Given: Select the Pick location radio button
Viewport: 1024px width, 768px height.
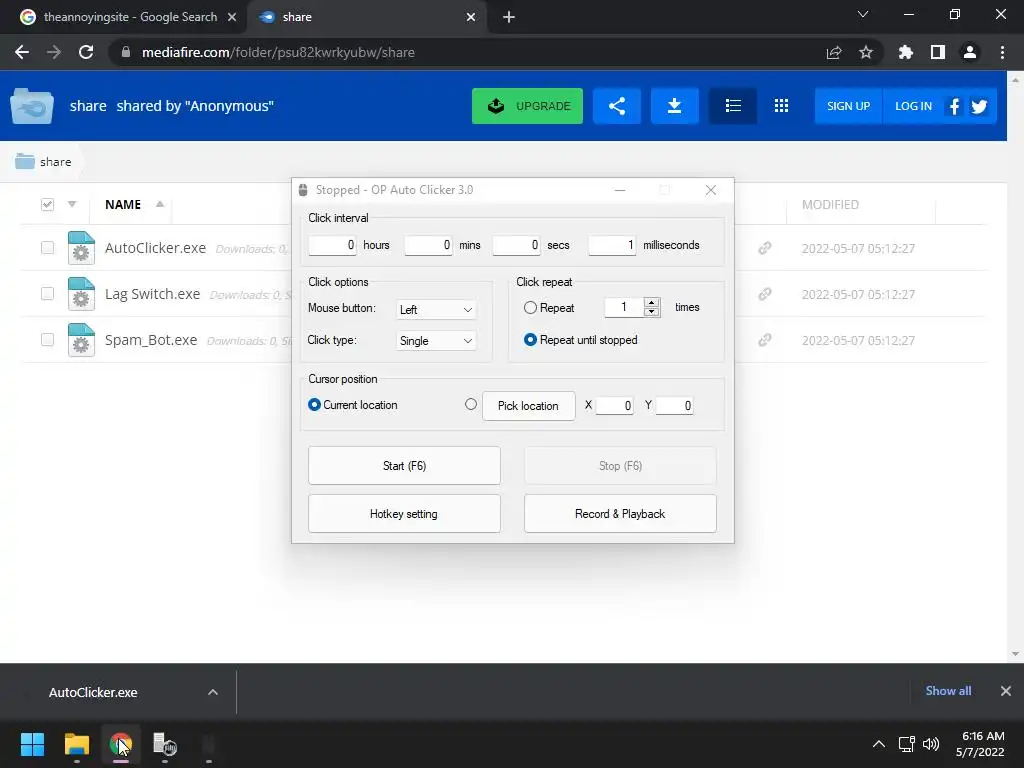Looking at the screenshot, I should tap(471, 404).
